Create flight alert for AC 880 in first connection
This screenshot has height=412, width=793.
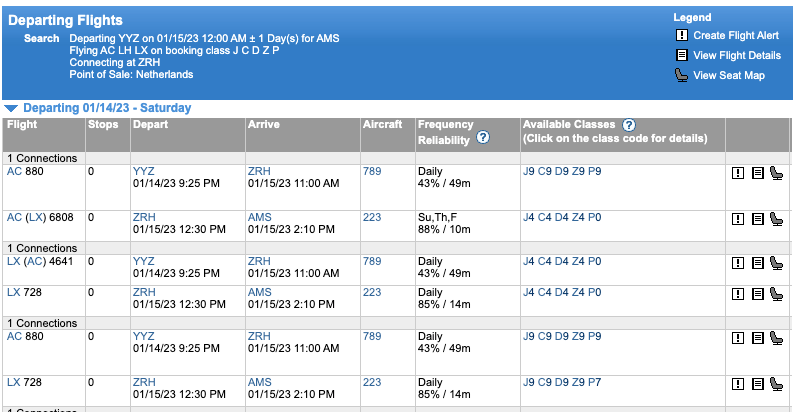[x=738, y=173]
